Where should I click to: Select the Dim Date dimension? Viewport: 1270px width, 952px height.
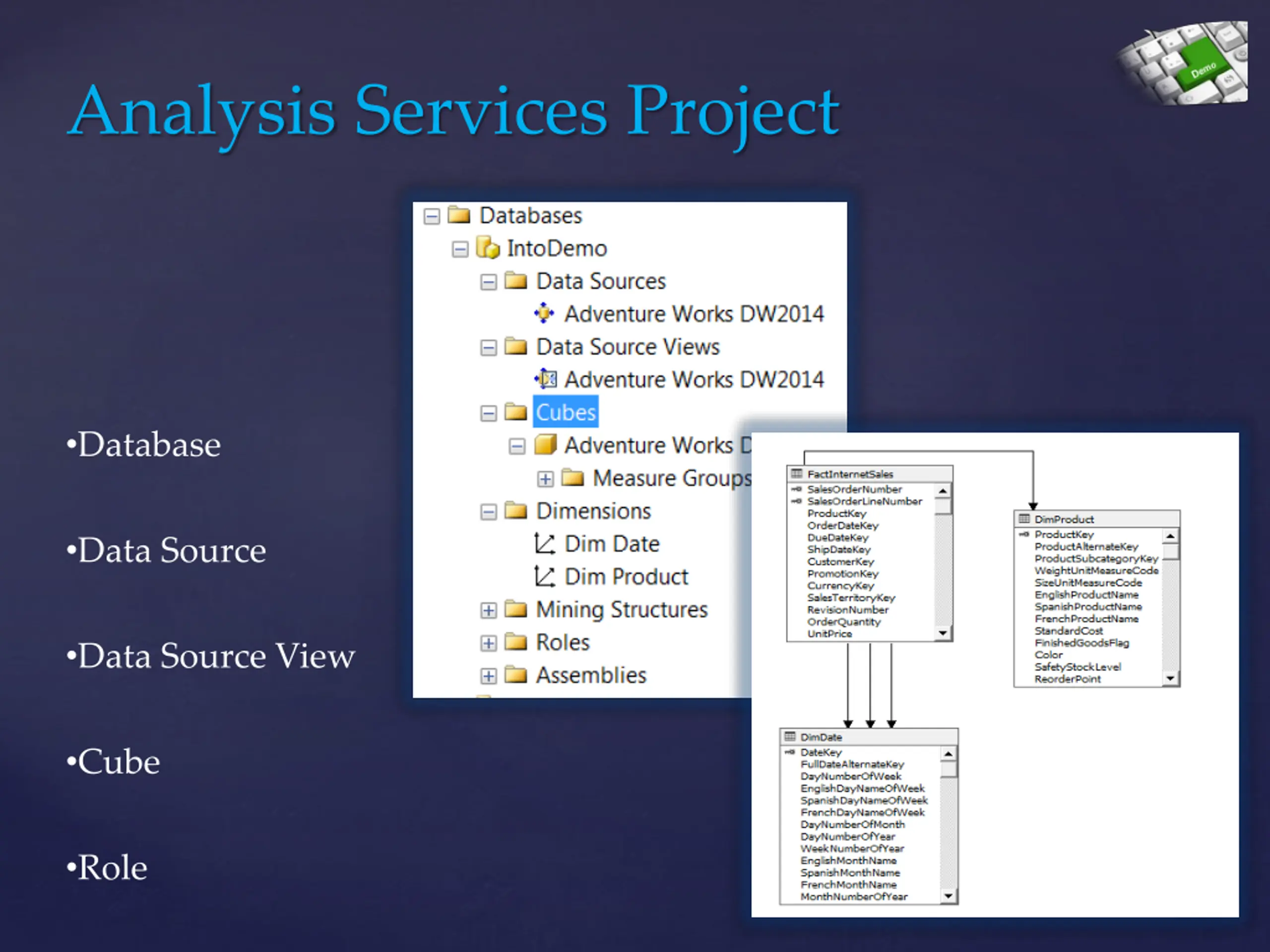tap(612, 544)
